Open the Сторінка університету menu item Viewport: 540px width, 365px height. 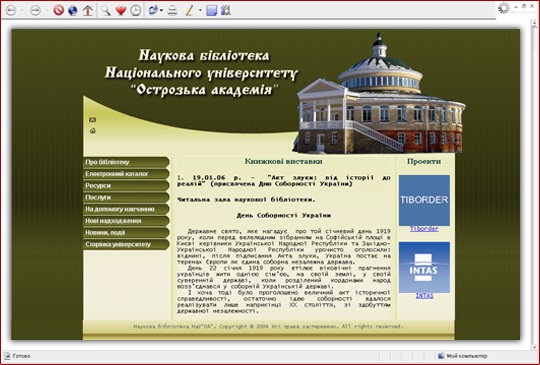(x=126, y=244)
